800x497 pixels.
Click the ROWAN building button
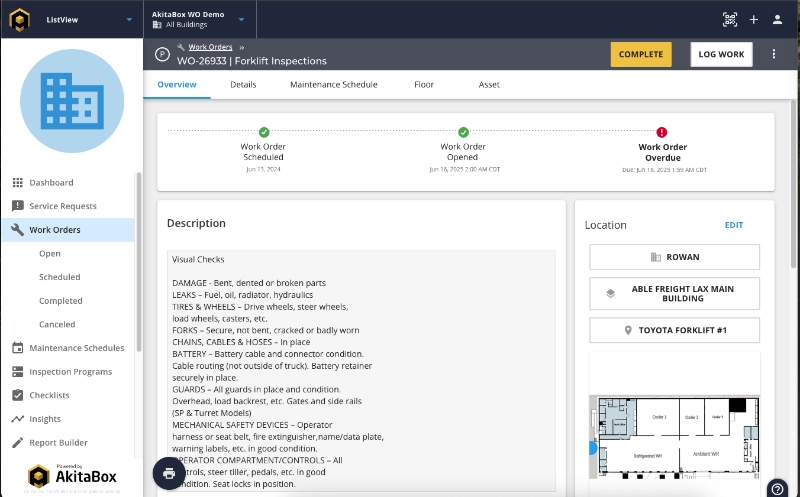674,257
